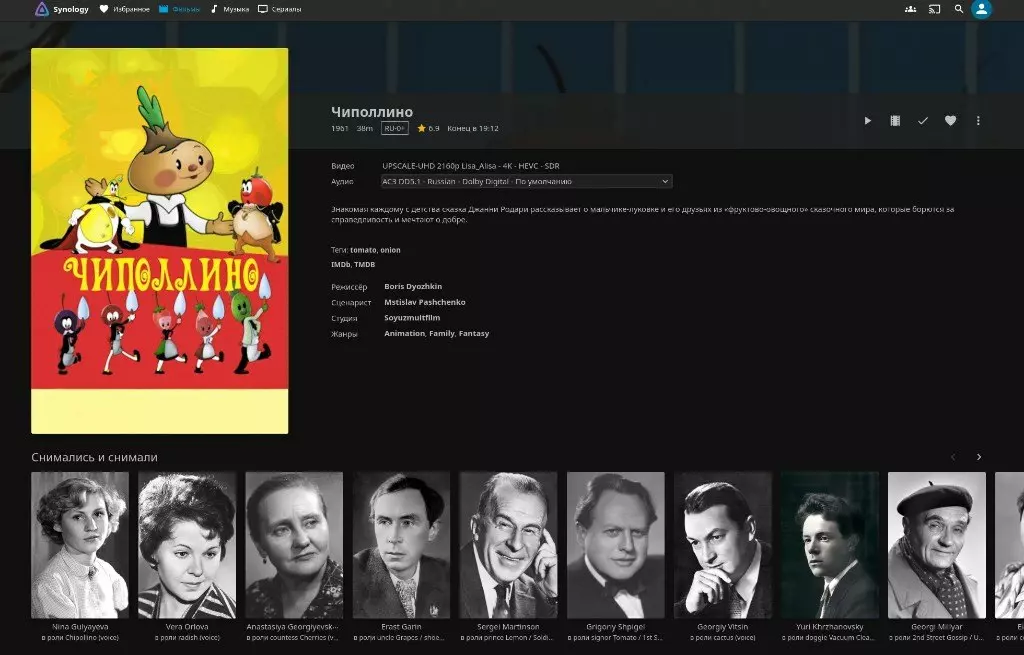1024x655 pixels.
Task: Open the Избранное favorites tab
Action: [125, 9]
